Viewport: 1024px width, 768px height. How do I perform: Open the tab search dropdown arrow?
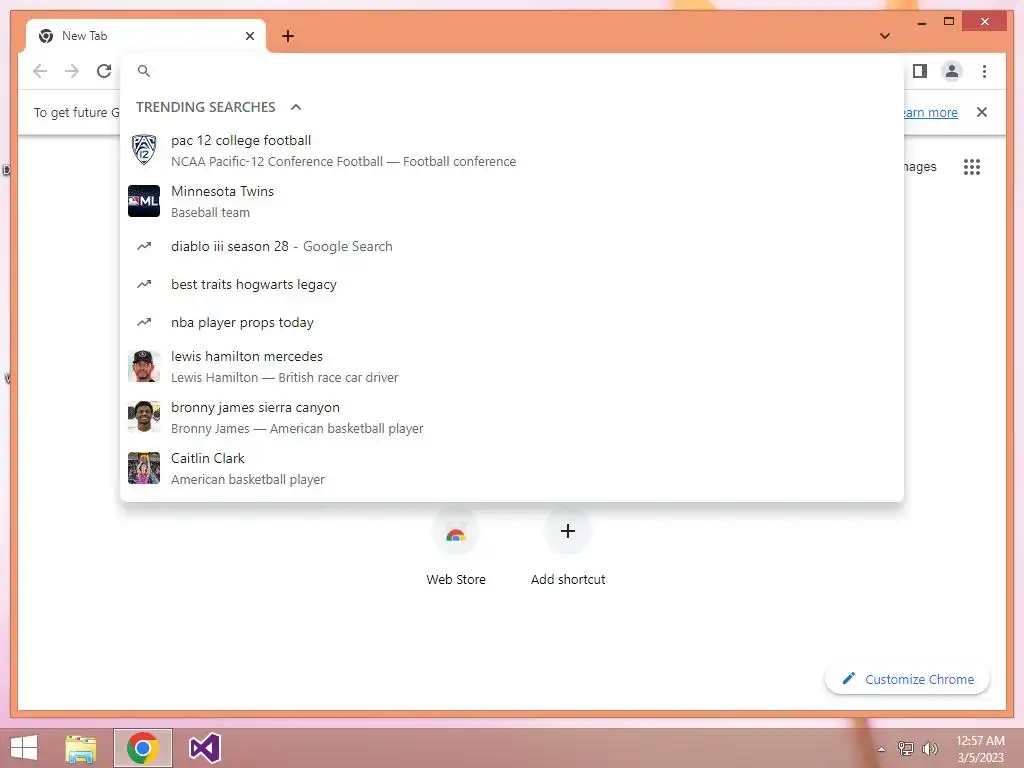(x=885, y=36)
